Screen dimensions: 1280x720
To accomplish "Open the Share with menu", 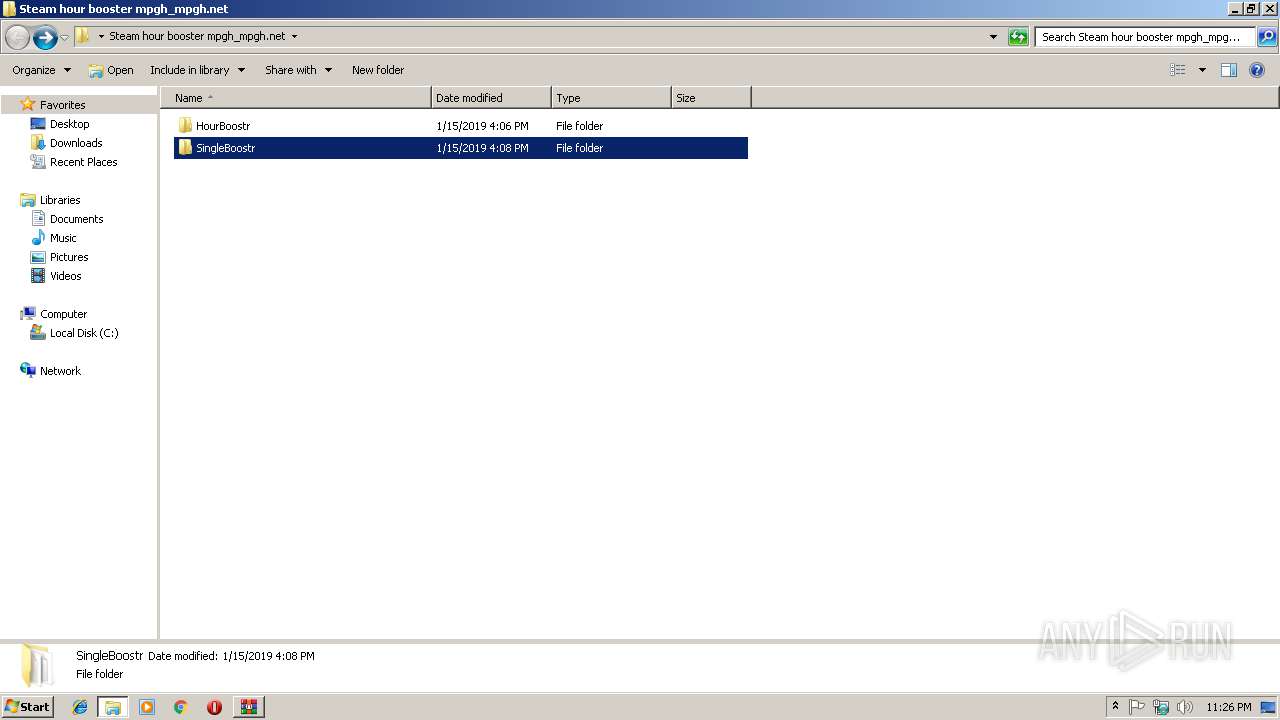I will coord(298,70).
